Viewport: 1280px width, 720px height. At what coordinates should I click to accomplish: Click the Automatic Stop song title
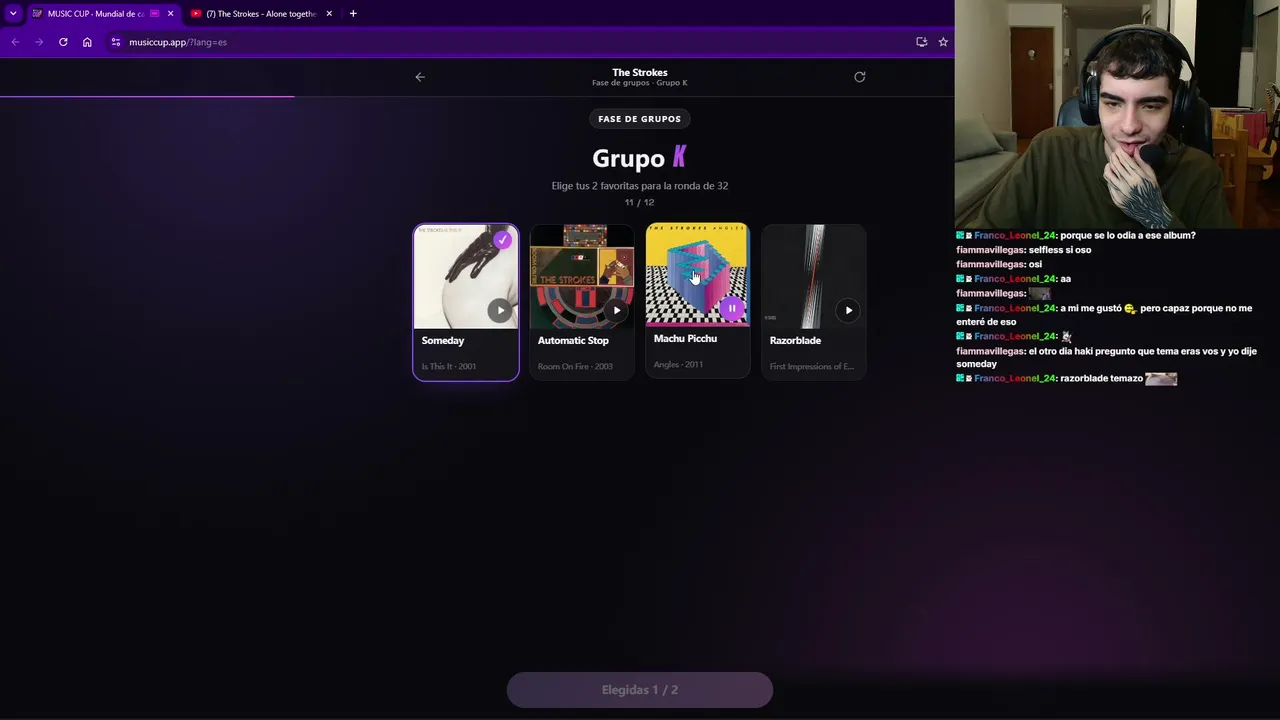[x=573, y=340]
